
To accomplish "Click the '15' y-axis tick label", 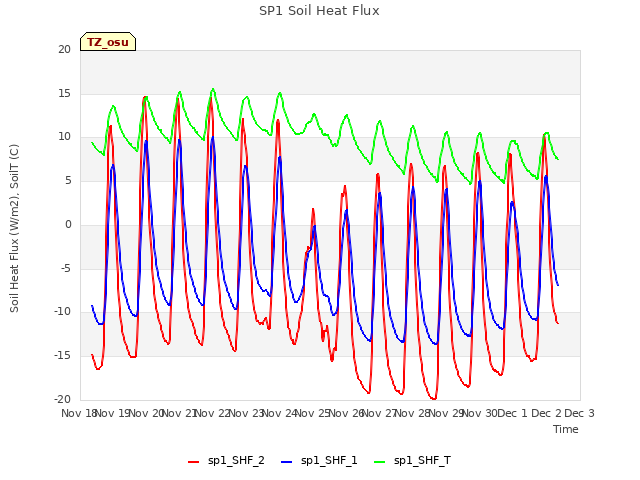I will (x=64, y=93).
